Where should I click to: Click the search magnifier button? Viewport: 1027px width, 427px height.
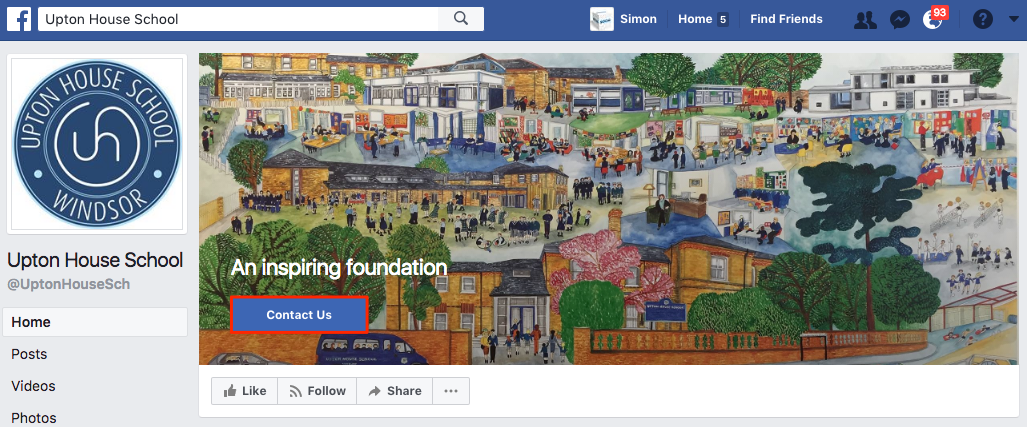461,19
